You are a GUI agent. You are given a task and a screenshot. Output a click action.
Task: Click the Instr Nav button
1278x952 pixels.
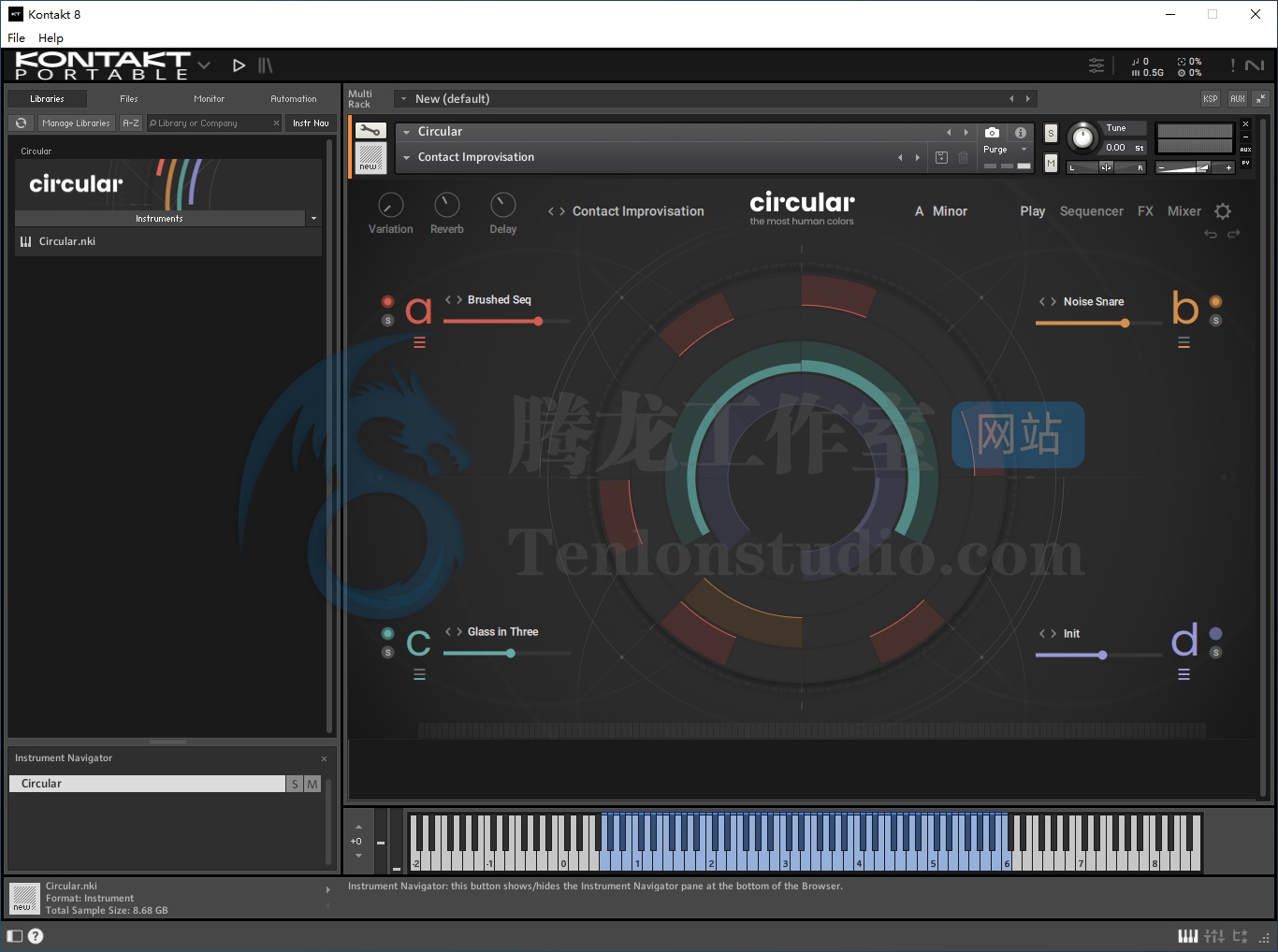click(x=311, y=123)
